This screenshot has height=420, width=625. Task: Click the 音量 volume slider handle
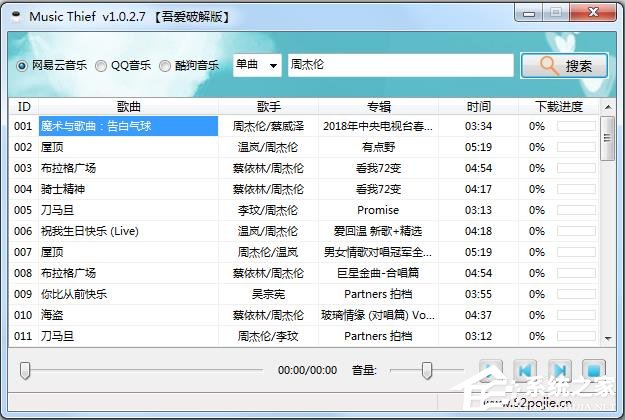click(427, 371)
